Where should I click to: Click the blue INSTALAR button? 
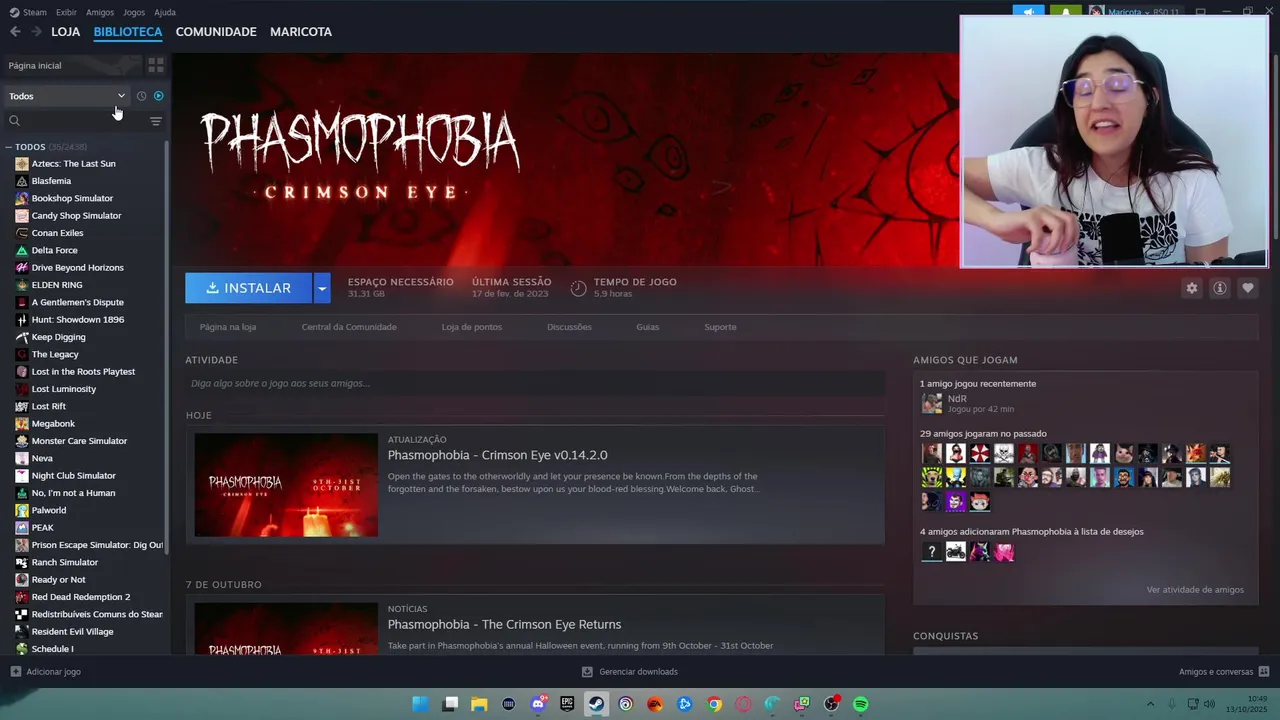[249, 288]
